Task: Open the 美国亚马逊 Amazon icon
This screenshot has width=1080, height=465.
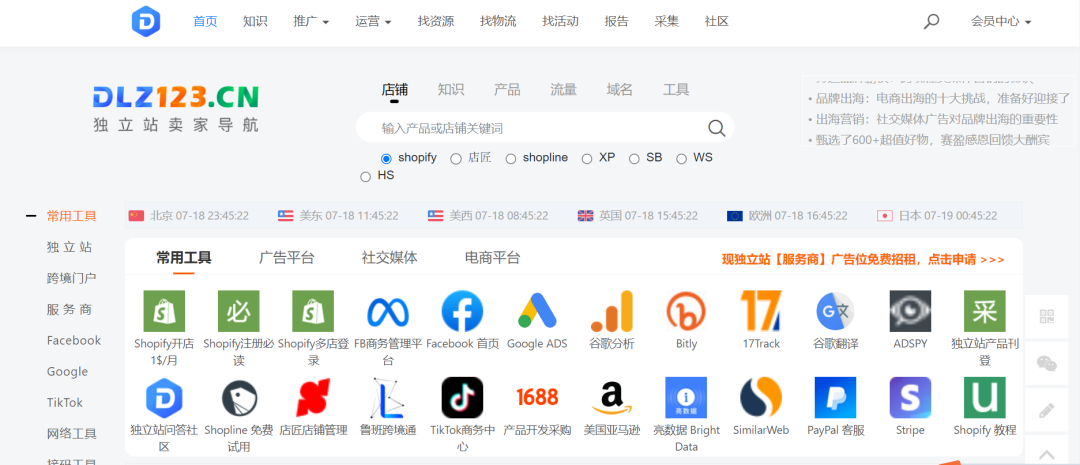Action: tap(612, 397)
